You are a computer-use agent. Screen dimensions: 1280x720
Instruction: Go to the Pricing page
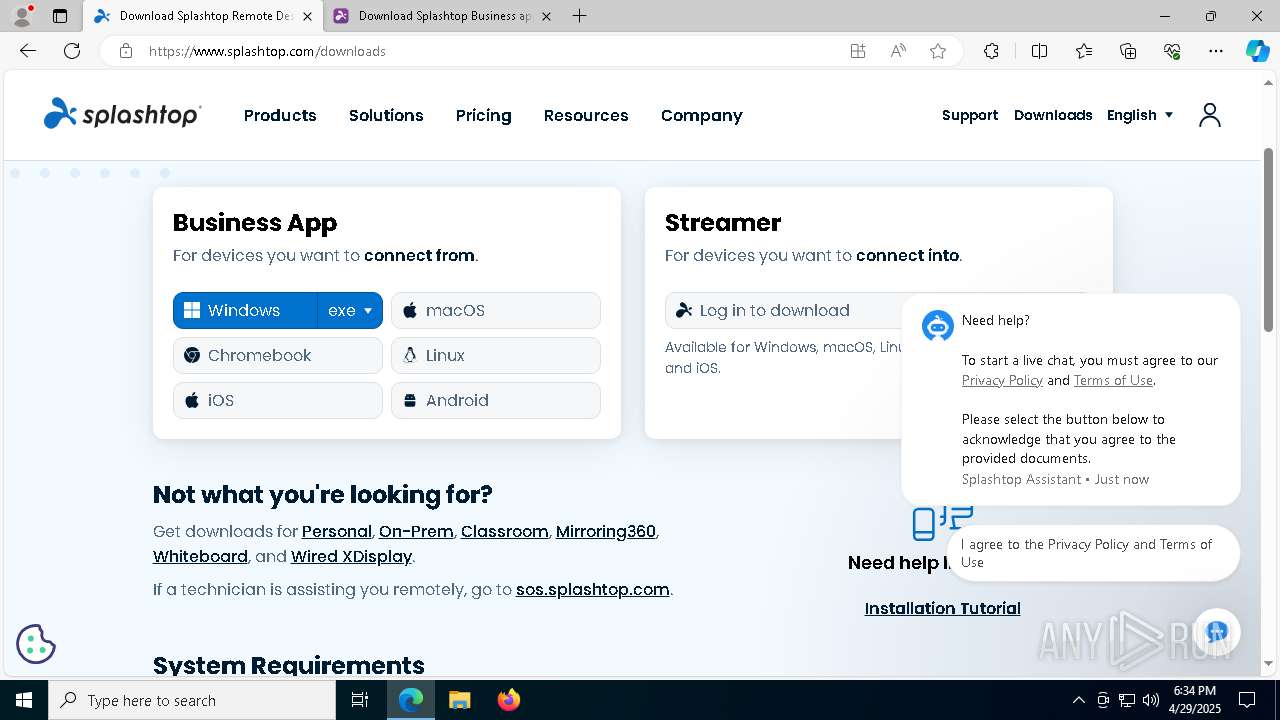[x=483, y=115]
